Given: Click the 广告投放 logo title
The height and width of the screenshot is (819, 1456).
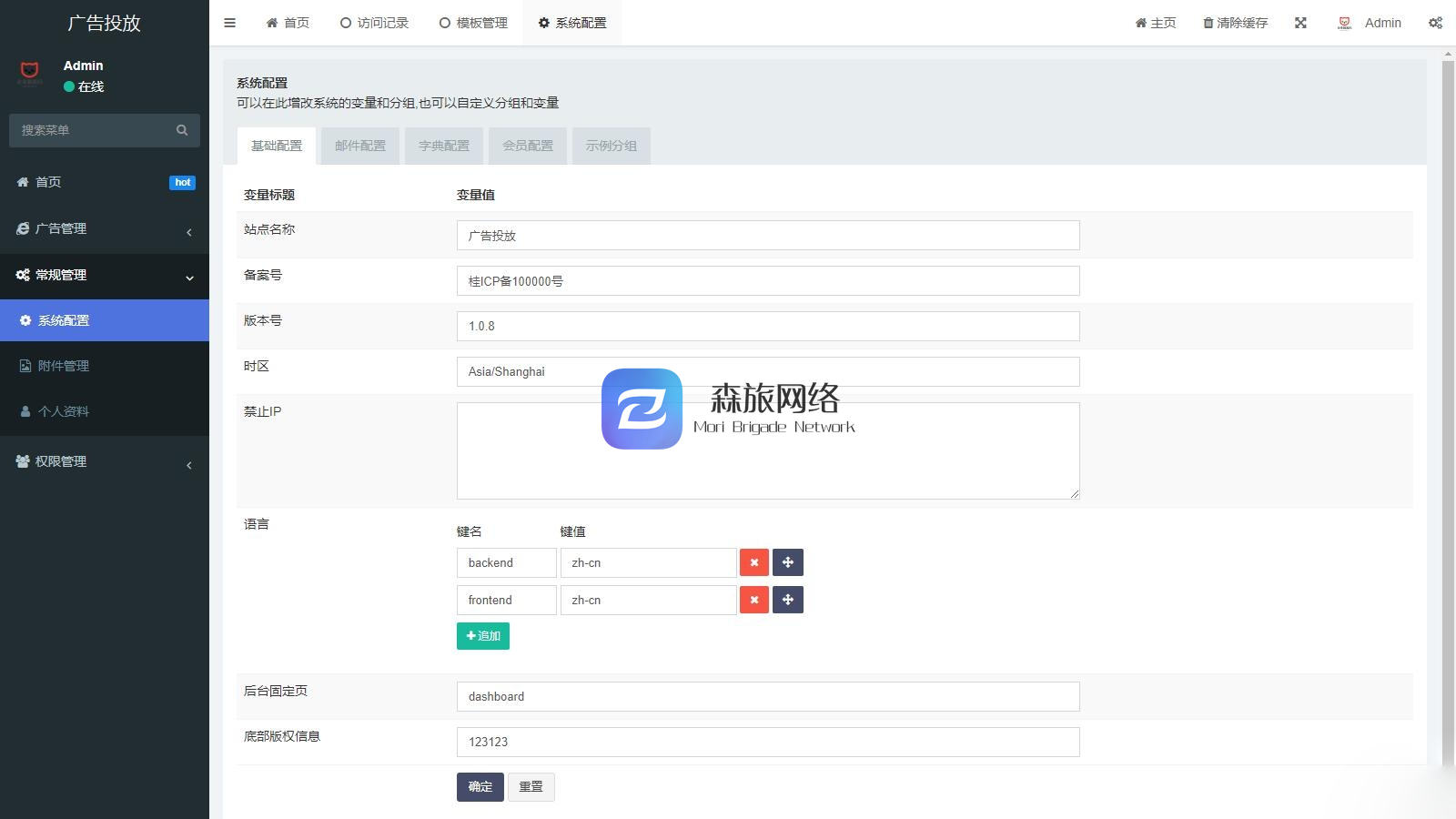Looking at the screenshot, I should coord(105,23).
